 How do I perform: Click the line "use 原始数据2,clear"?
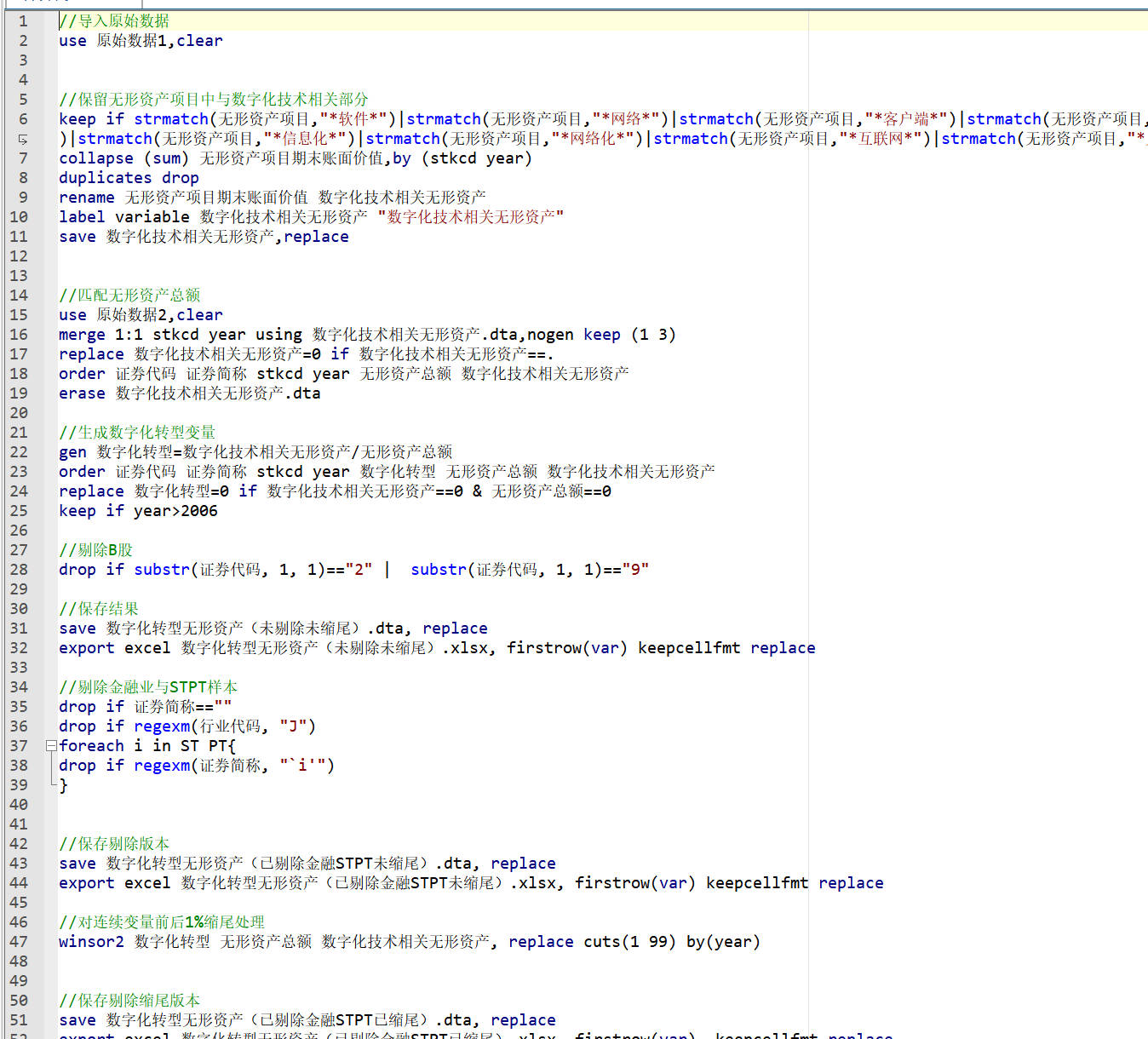141,314
